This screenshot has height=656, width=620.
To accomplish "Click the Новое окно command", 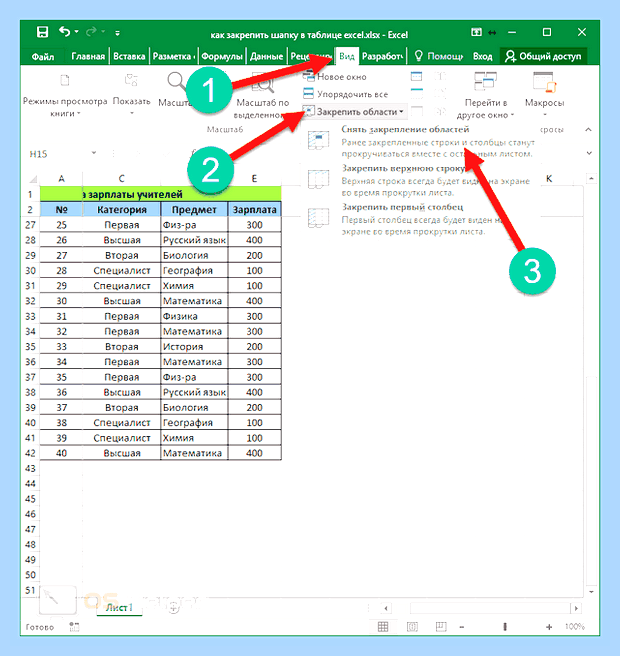I will click(x=335, y=77).
